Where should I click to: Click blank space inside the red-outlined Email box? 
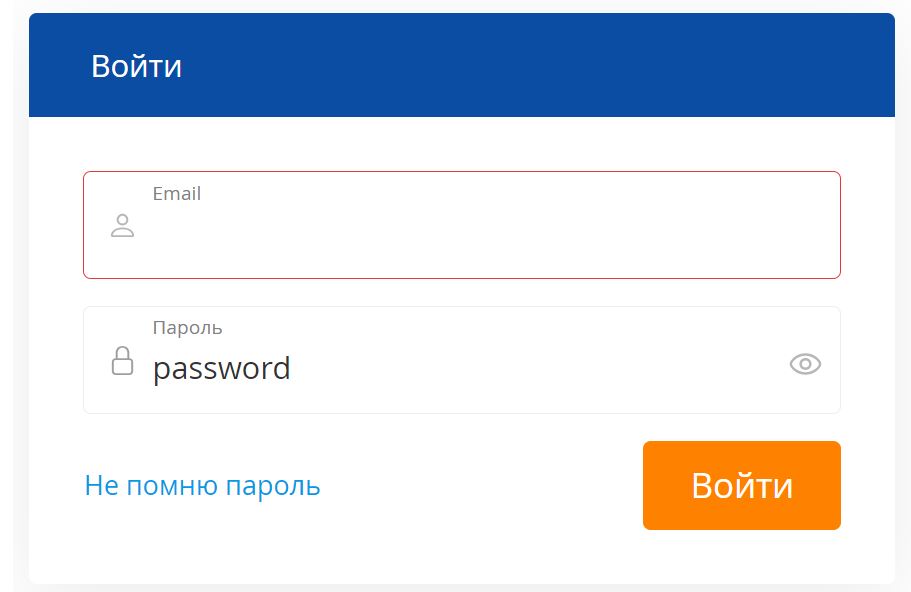click(494, 238)
